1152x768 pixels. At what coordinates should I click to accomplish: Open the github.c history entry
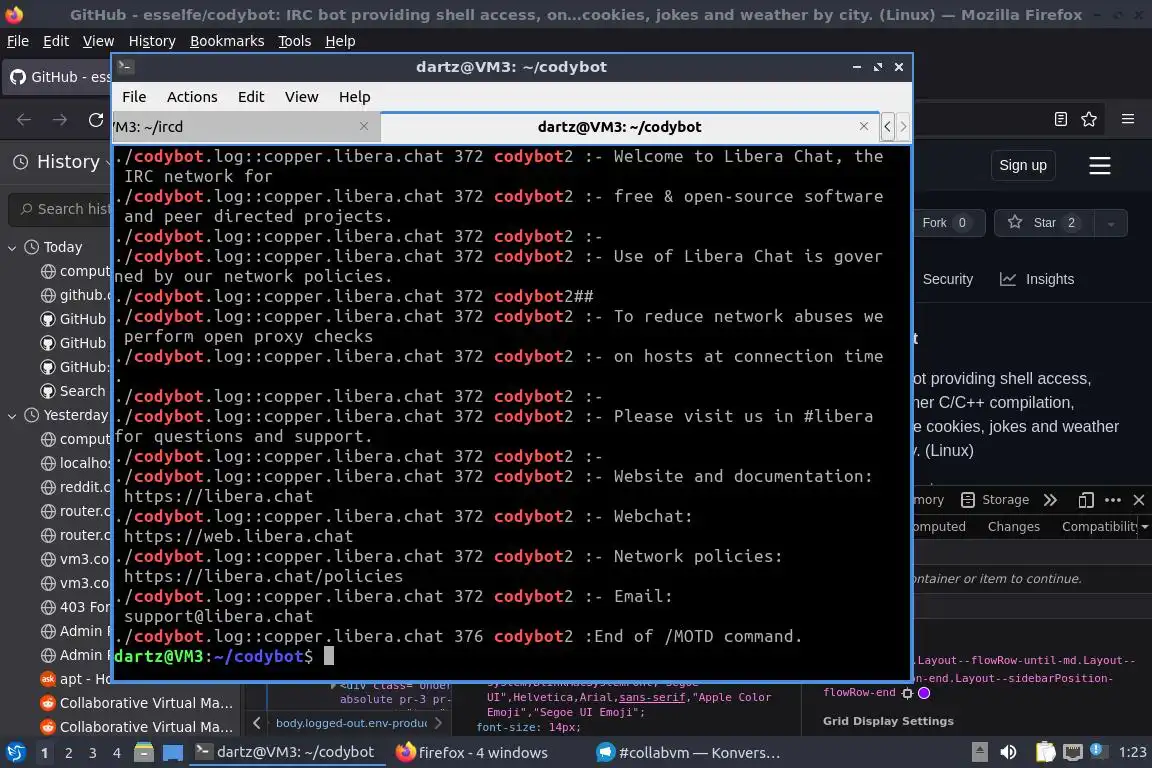coord(75,295)
